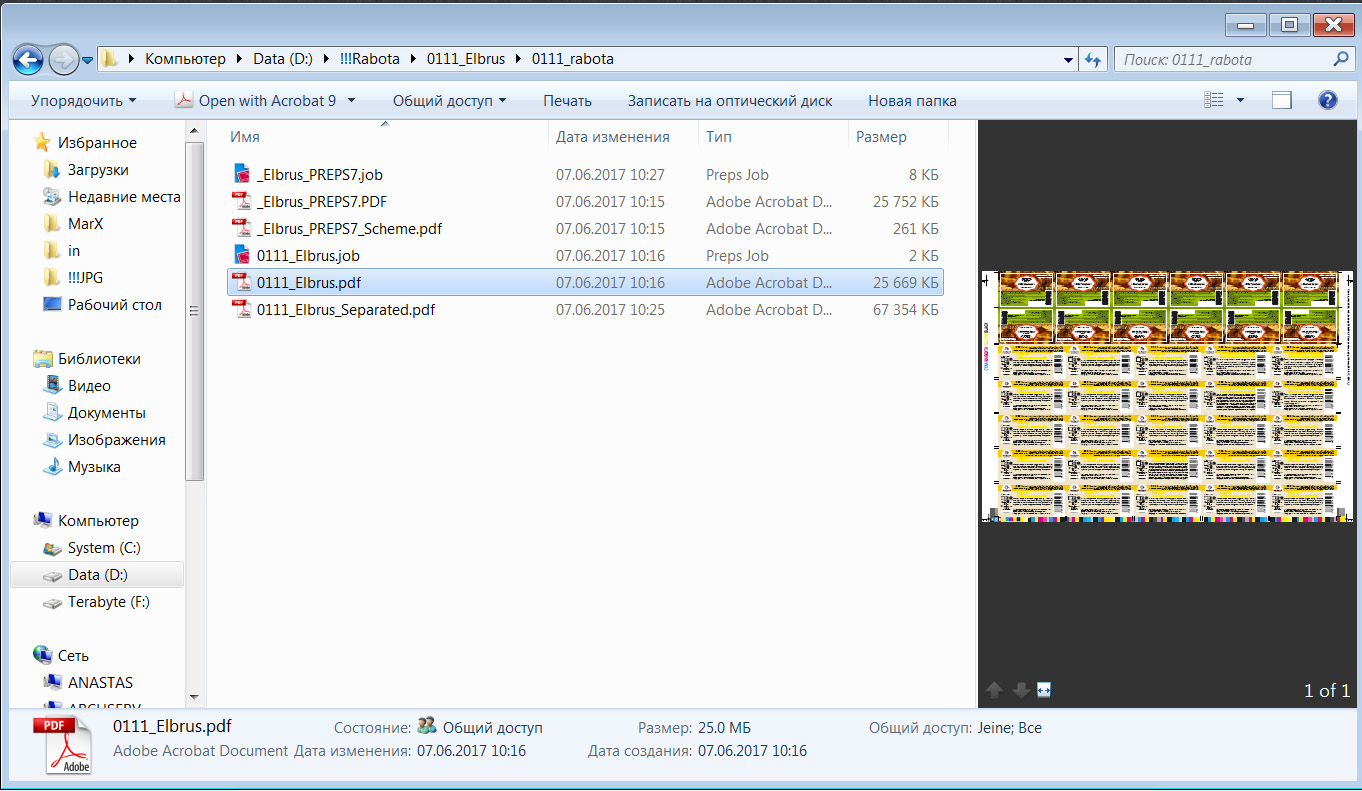The width and height of the screenshot is (1362, 791).
Task: Click 'Компьютер' in the address breadcrumb
Action: coord(185,59)
